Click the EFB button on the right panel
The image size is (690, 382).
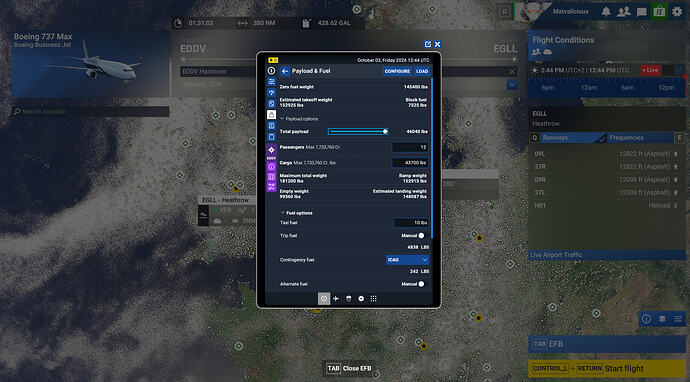coord(607,344)
